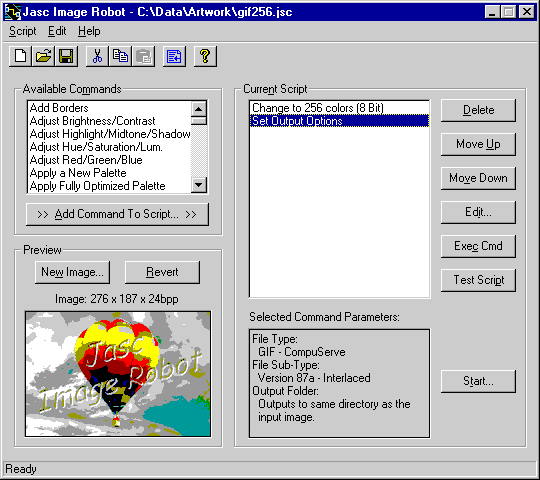Save the script using the floppy disk icon
Image resolution: width=540 pixels, height=480 pixels.
(x=66, y=56)
